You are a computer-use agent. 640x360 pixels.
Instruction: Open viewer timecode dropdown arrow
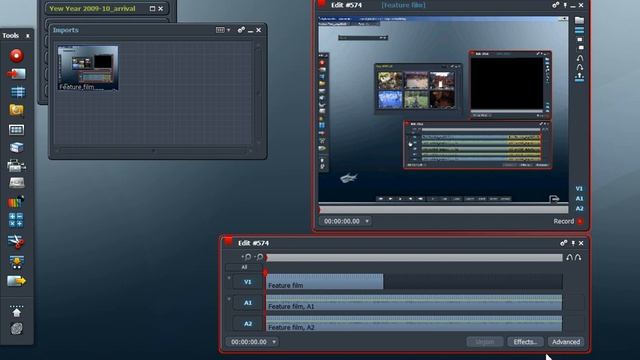pyautogui.click(x=367, y=221)
